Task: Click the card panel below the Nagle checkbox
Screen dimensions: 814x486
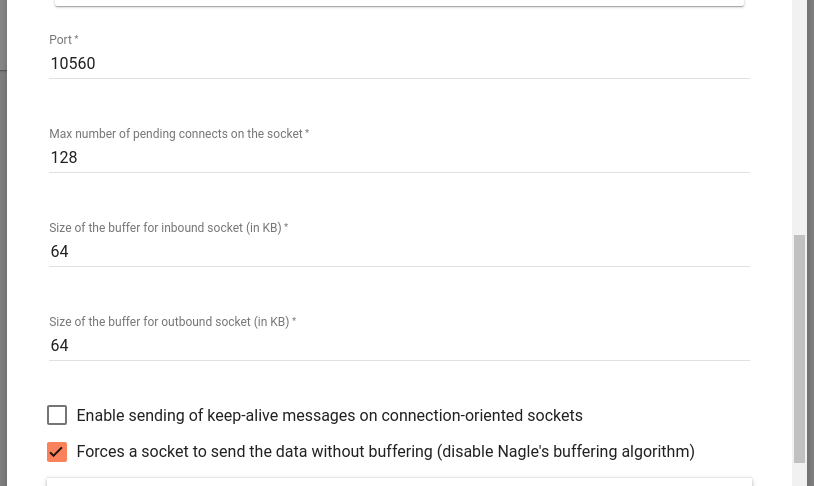Action: point(399,482)
